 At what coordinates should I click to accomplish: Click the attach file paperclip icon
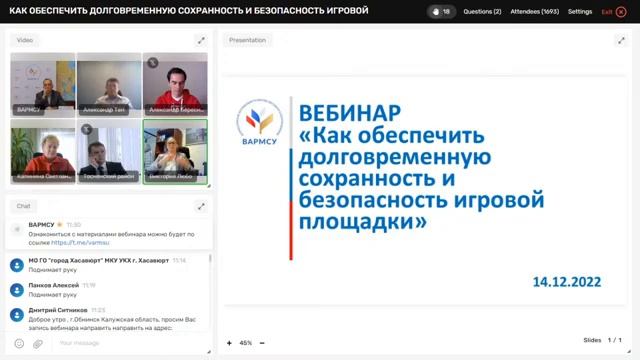(38, 344)
